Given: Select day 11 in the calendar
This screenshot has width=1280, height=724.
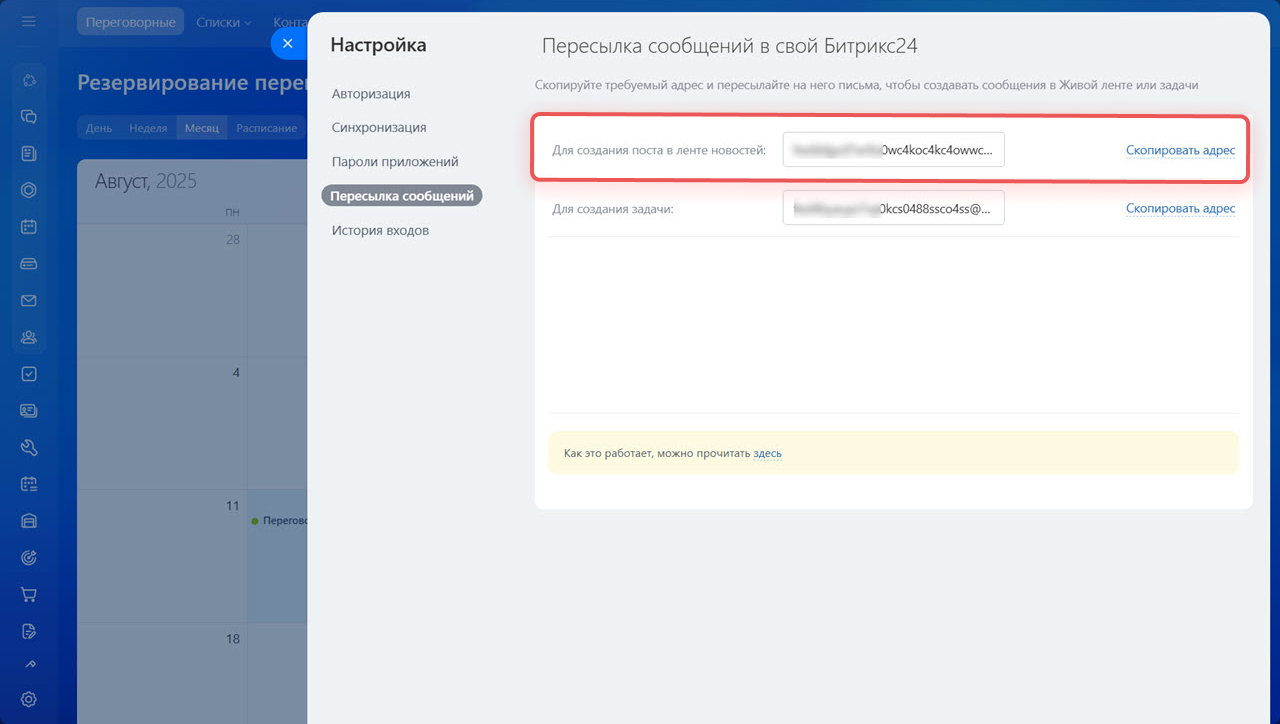Looking at the screenshot, I should (x=232, y=506).
